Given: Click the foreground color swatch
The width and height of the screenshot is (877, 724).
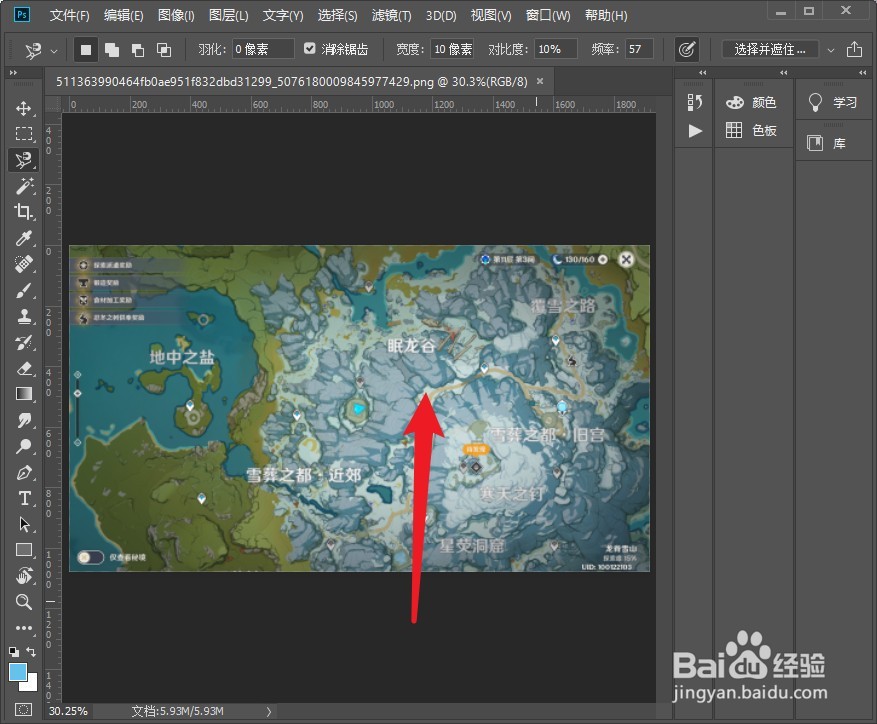Looking at the screenshot, I should [x=18, y=672].
